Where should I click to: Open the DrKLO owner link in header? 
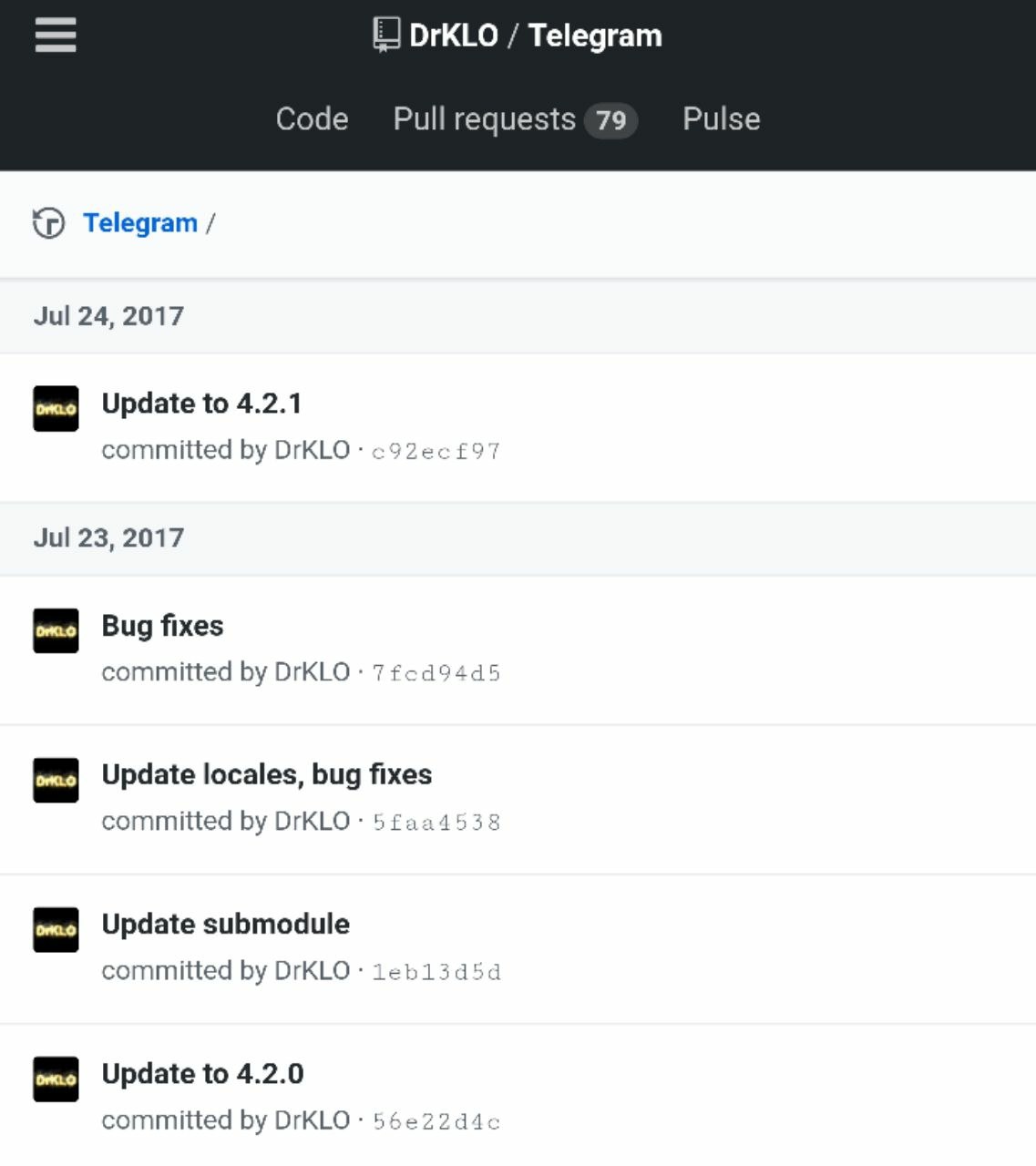tap(453, 36)
